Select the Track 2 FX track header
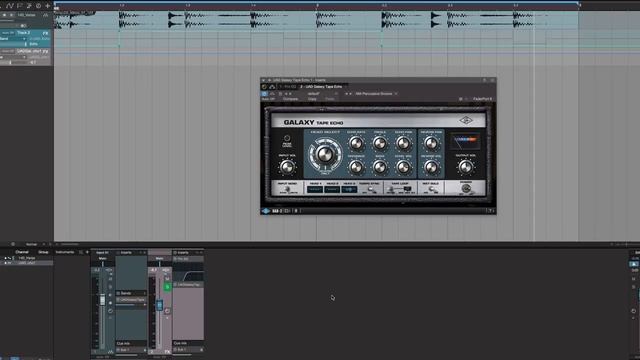 coord(25,38)
